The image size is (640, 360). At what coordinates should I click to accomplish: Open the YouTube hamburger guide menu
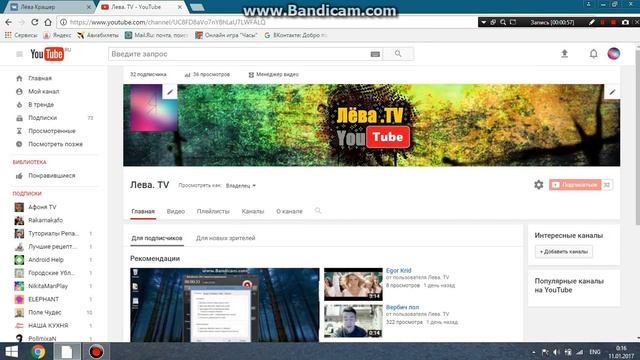point(19,54)
